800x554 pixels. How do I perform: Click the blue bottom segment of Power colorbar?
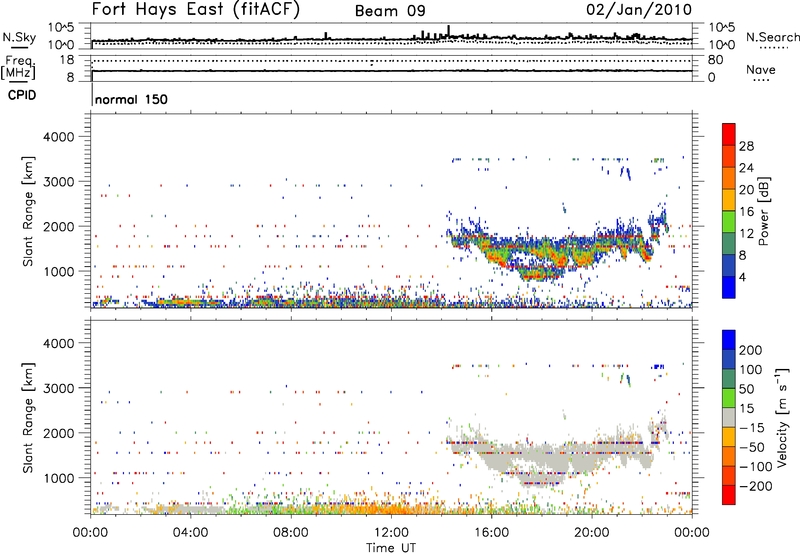tap(729, 288)
